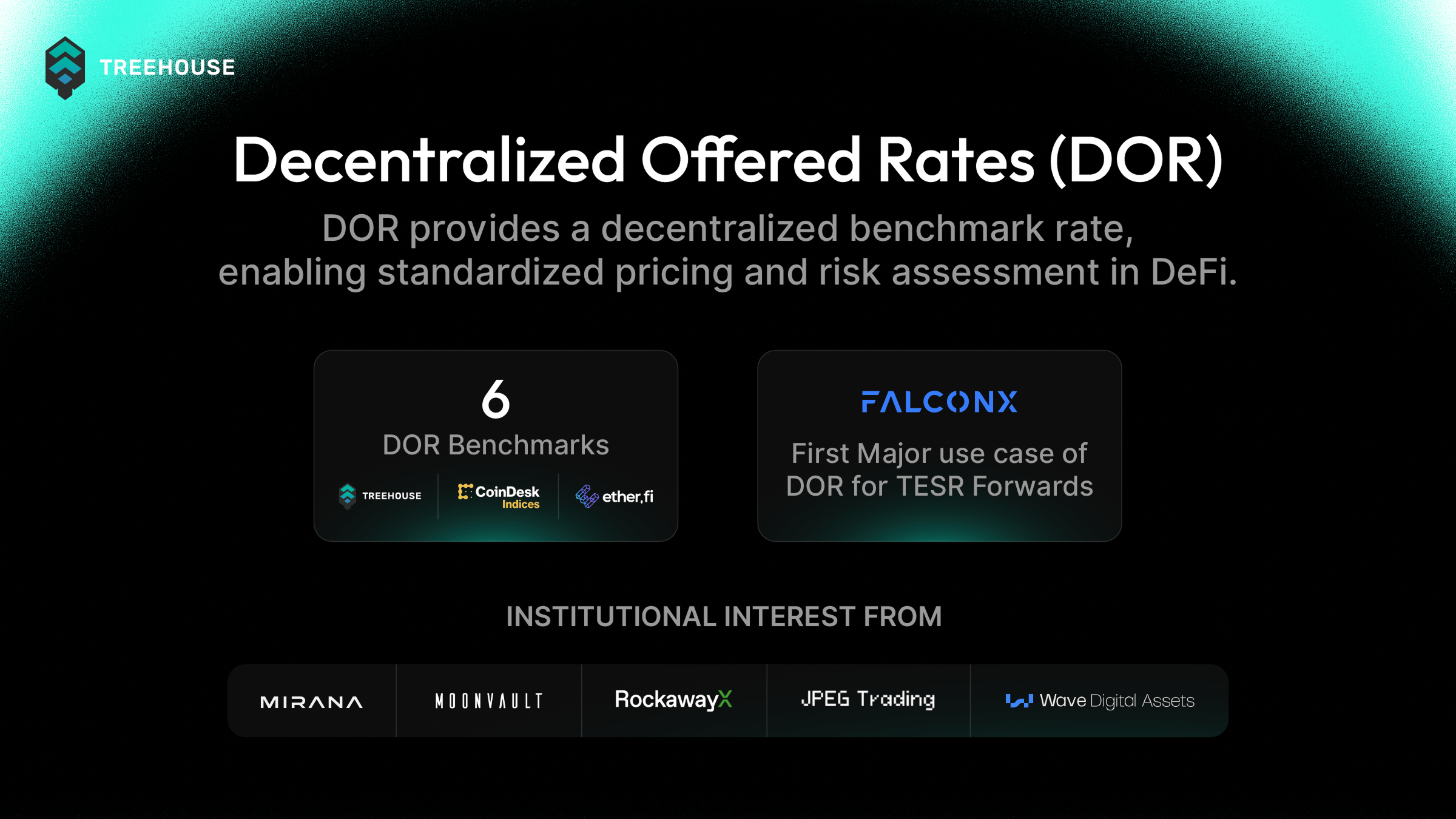
Task: Open the RockawayX logo
Action: coord(673,699)
